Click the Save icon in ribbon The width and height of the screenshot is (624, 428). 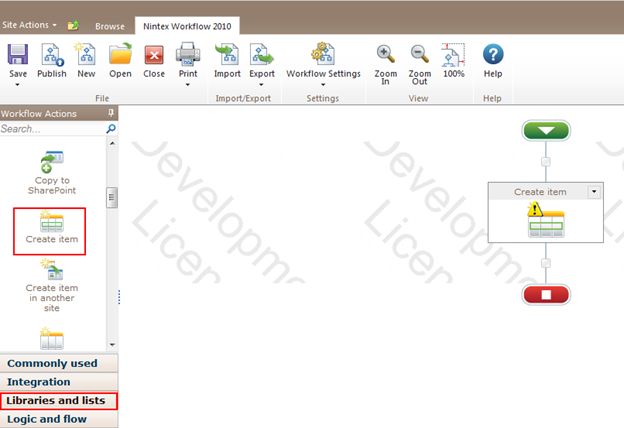18,54
